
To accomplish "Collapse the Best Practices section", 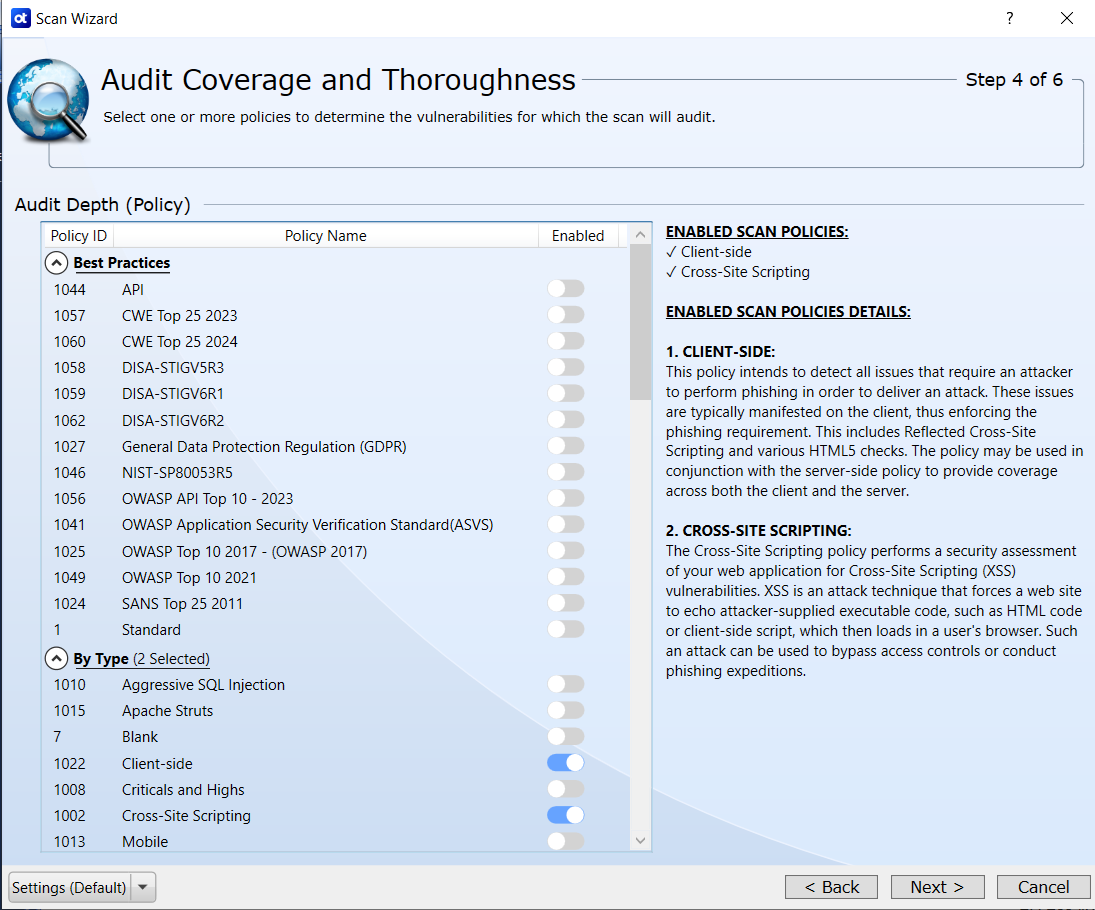I will [56, 263].
